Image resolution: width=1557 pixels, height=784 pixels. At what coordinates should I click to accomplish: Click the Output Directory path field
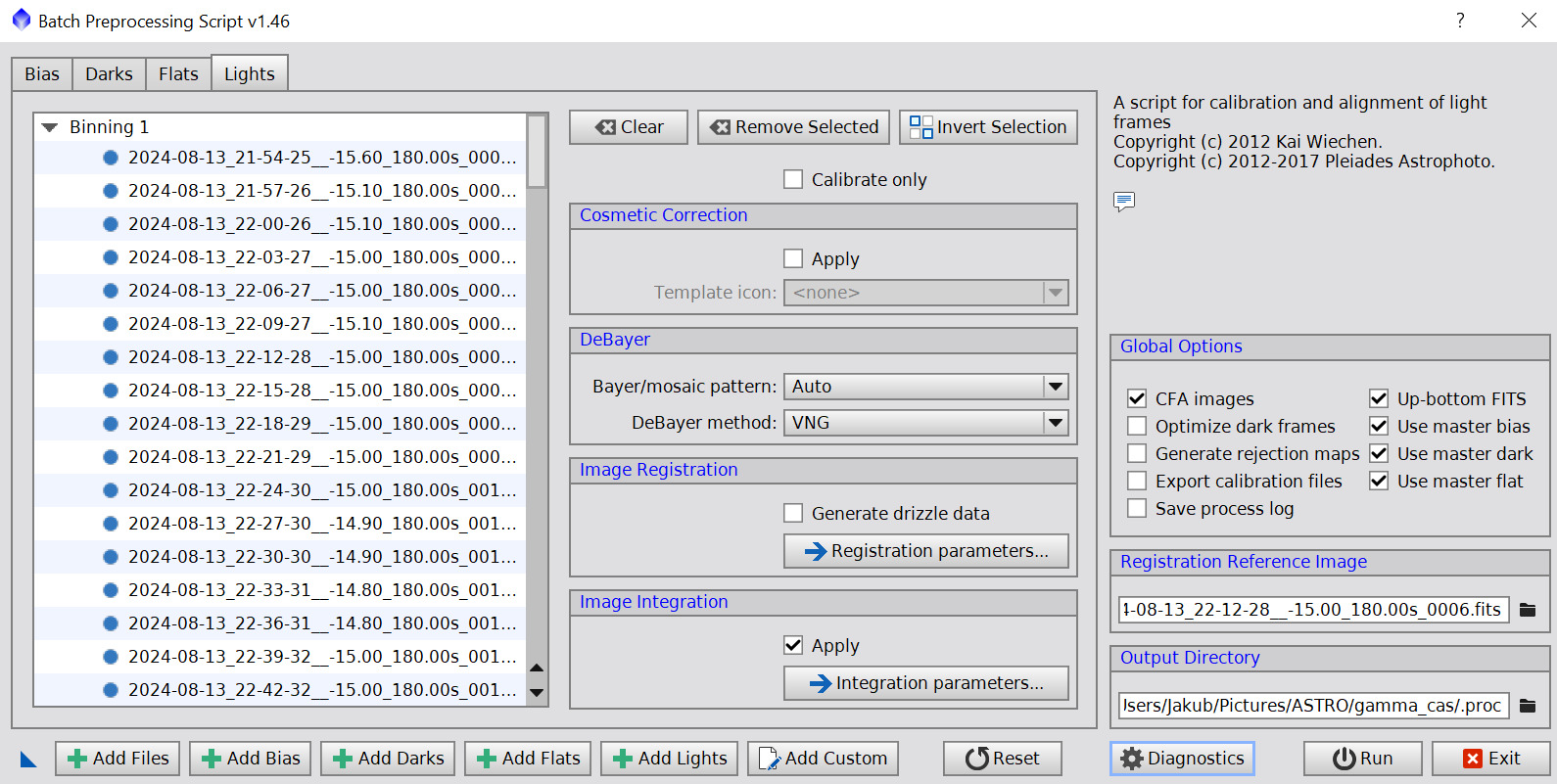click(1313, 706)
